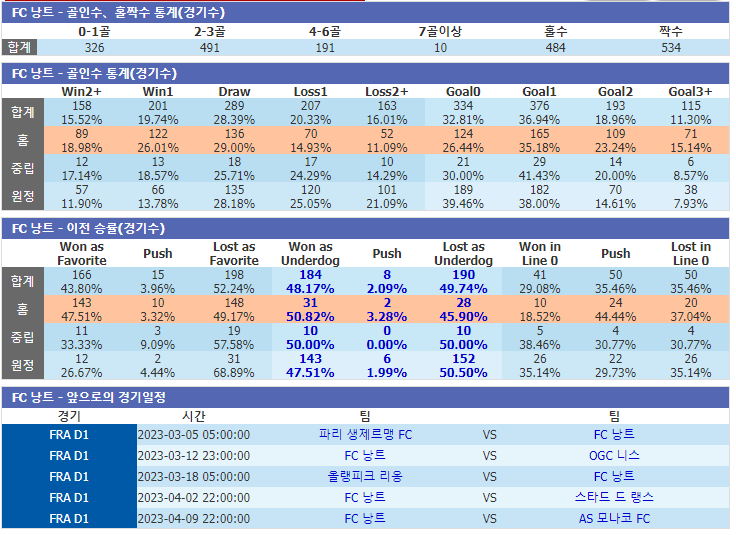Click the value 534 under 짝수
Viewport: 736px width, 535px height.
click(x=671, y=48)
